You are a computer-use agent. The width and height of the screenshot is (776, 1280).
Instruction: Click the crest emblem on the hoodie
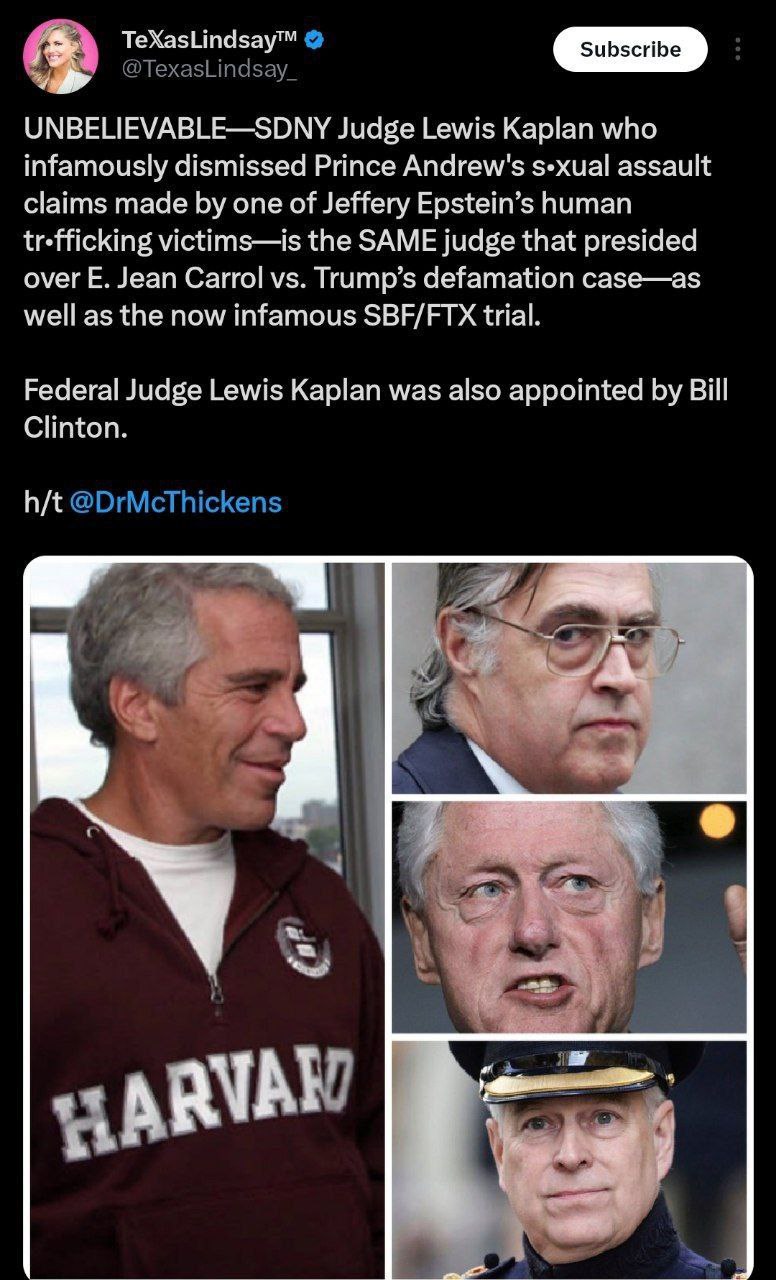(303, 945)
